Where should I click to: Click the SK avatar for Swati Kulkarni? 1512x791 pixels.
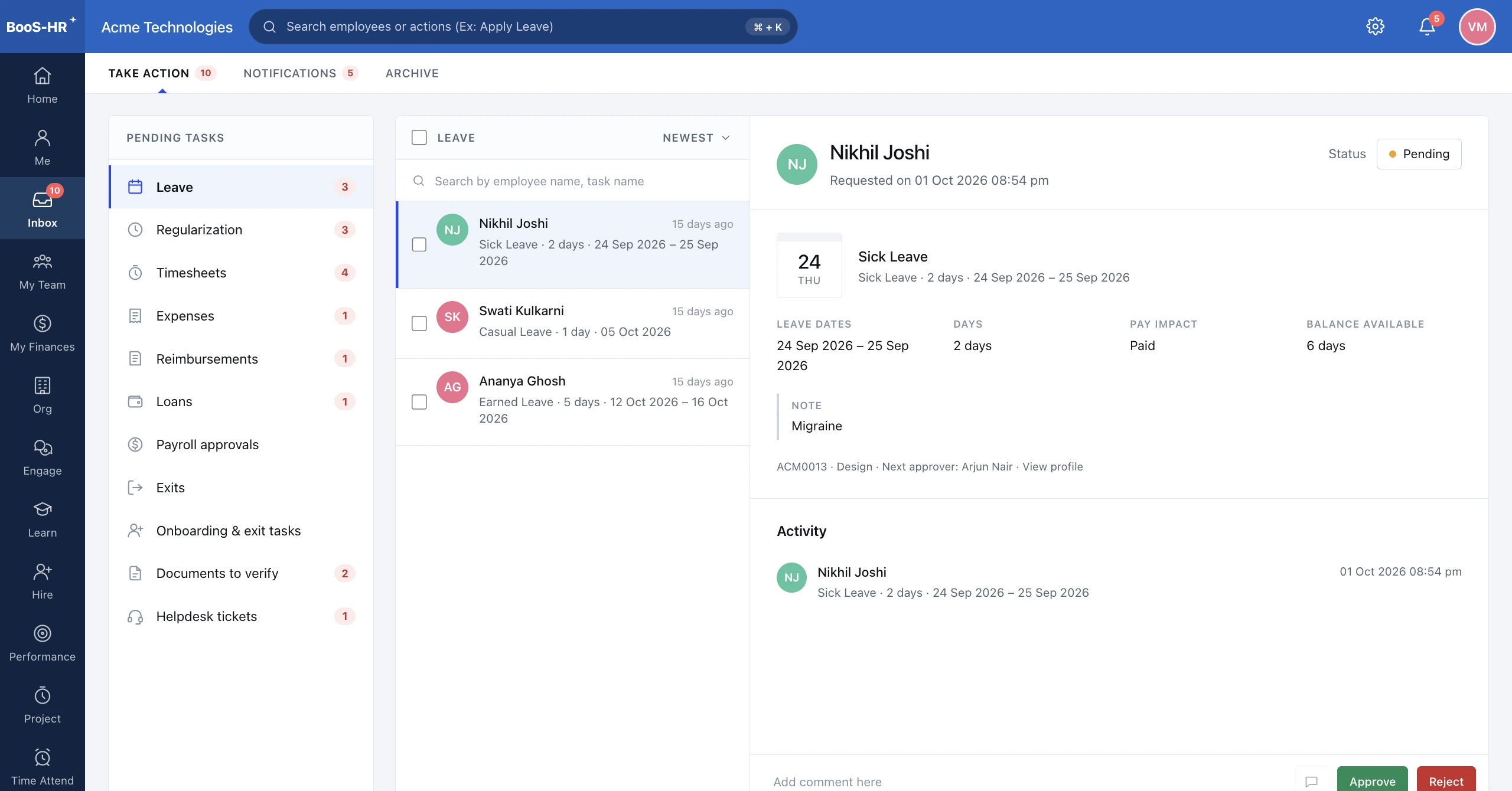[x=452, y=317]
